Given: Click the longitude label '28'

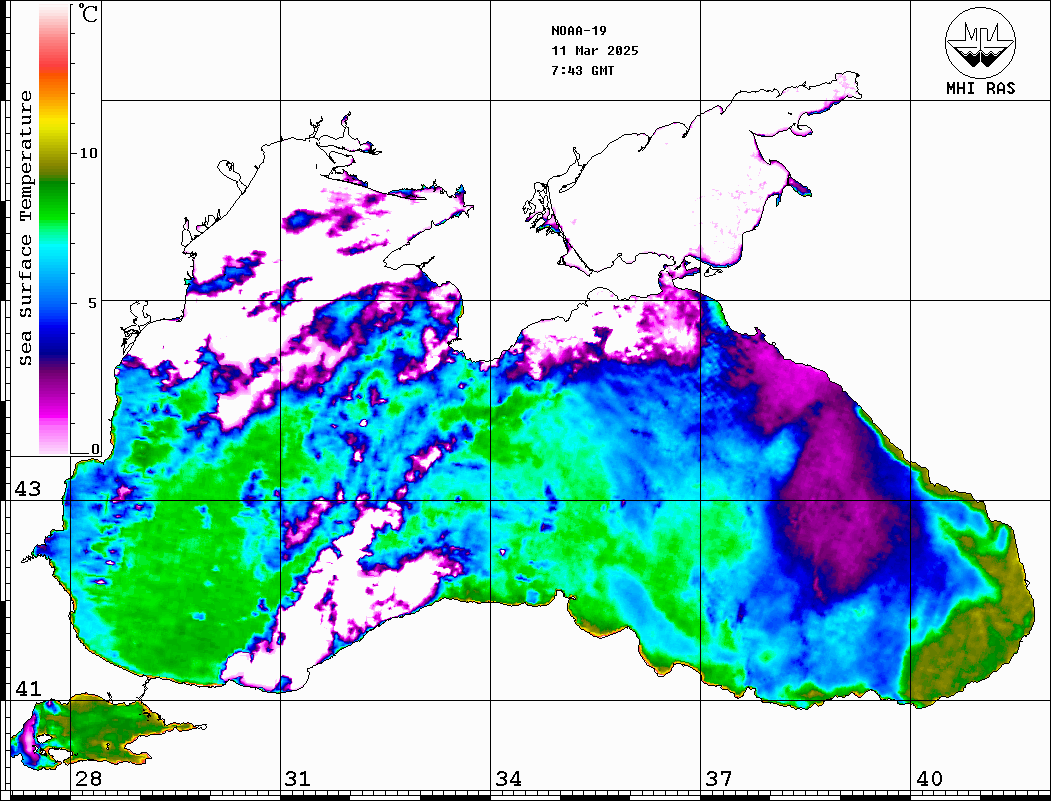Looking at the screenshot, I should [x=88, y=778].
